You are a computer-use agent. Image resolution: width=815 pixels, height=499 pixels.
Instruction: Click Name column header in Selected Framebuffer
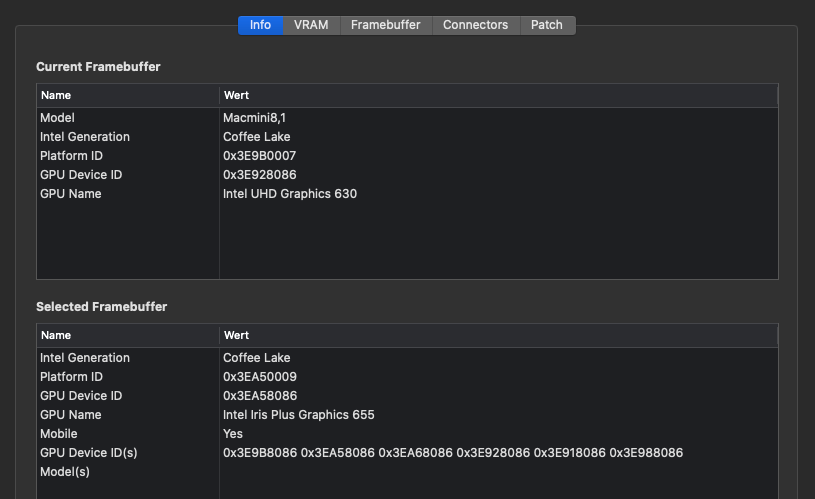(x=127, y=336)
